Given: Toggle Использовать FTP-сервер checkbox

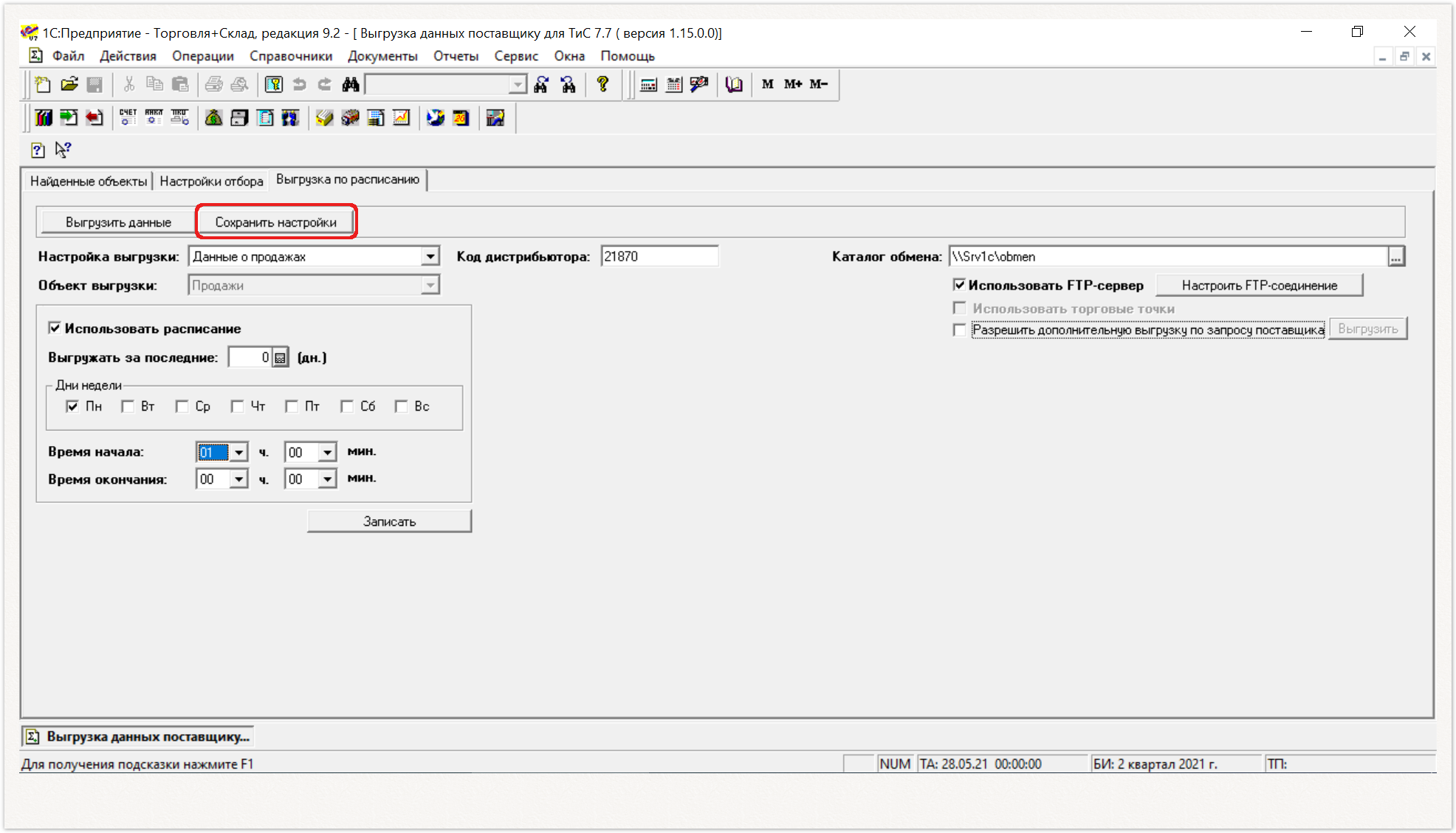Looking at the screenshot, I should coord(959,284).
